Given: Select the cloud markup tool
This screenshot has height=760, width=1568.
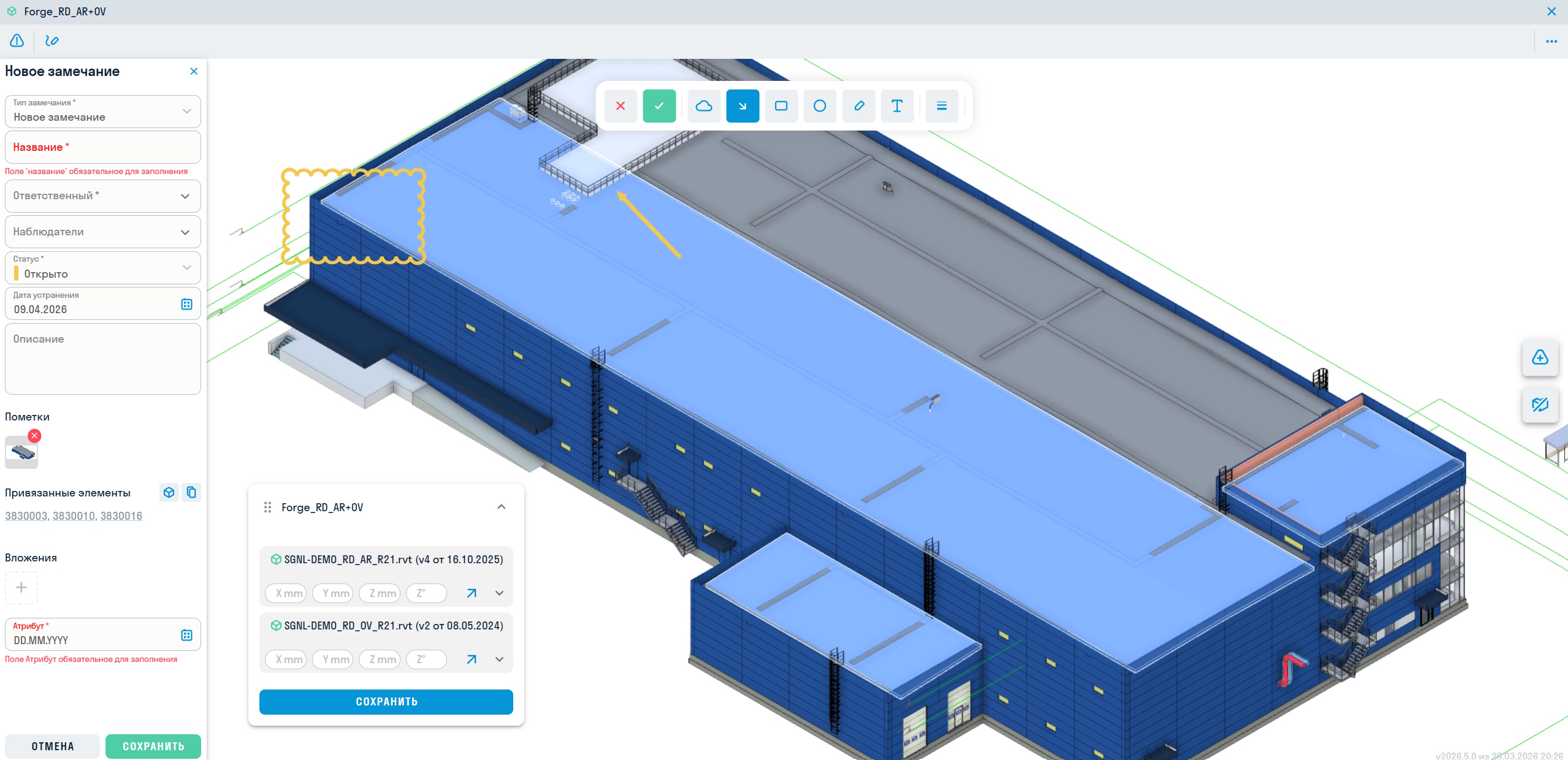Looking at the screenshot, I should [x=703, y=106].
